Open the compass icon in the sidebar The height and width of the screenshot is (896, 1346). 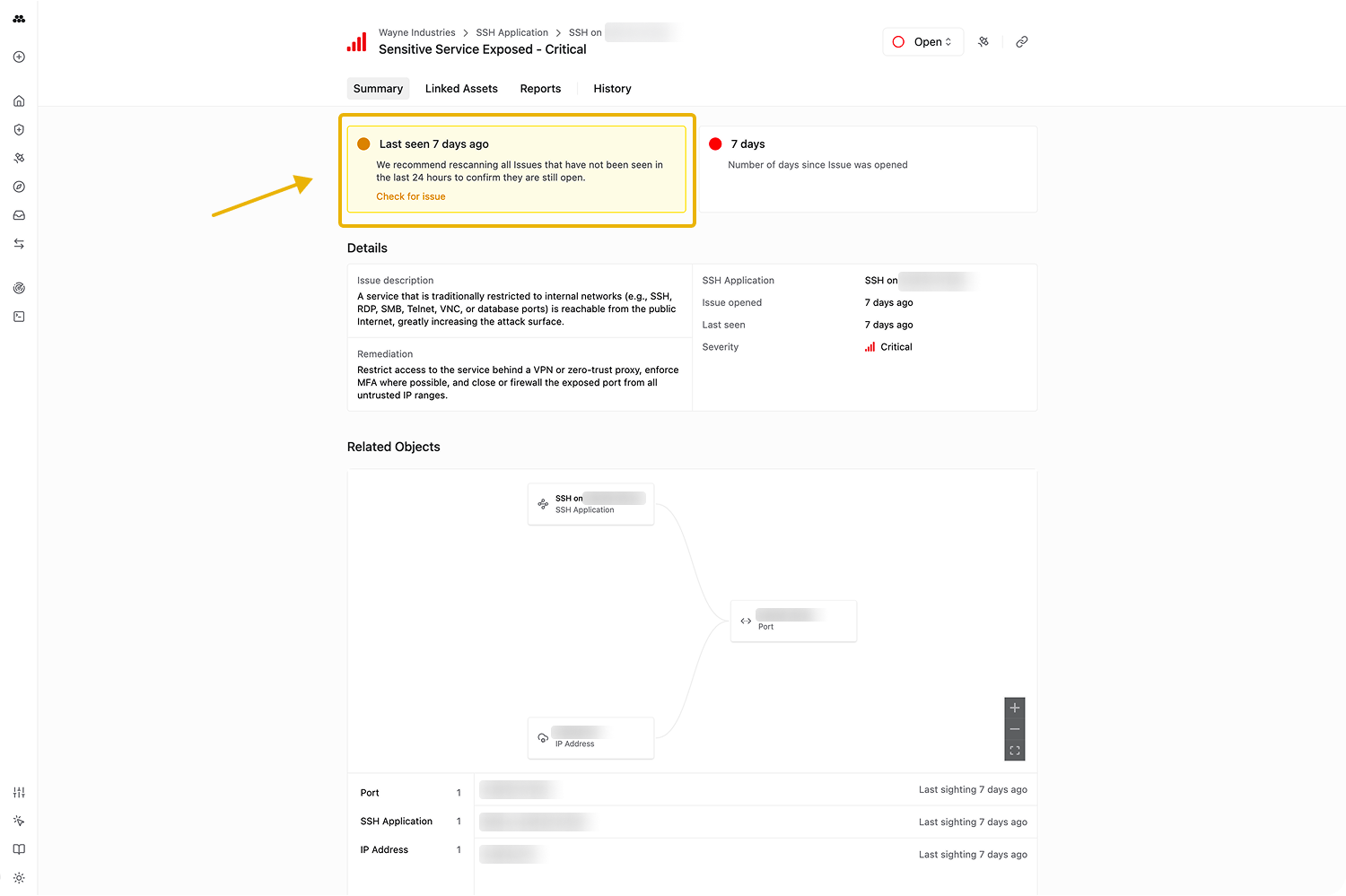coord(19,187)
